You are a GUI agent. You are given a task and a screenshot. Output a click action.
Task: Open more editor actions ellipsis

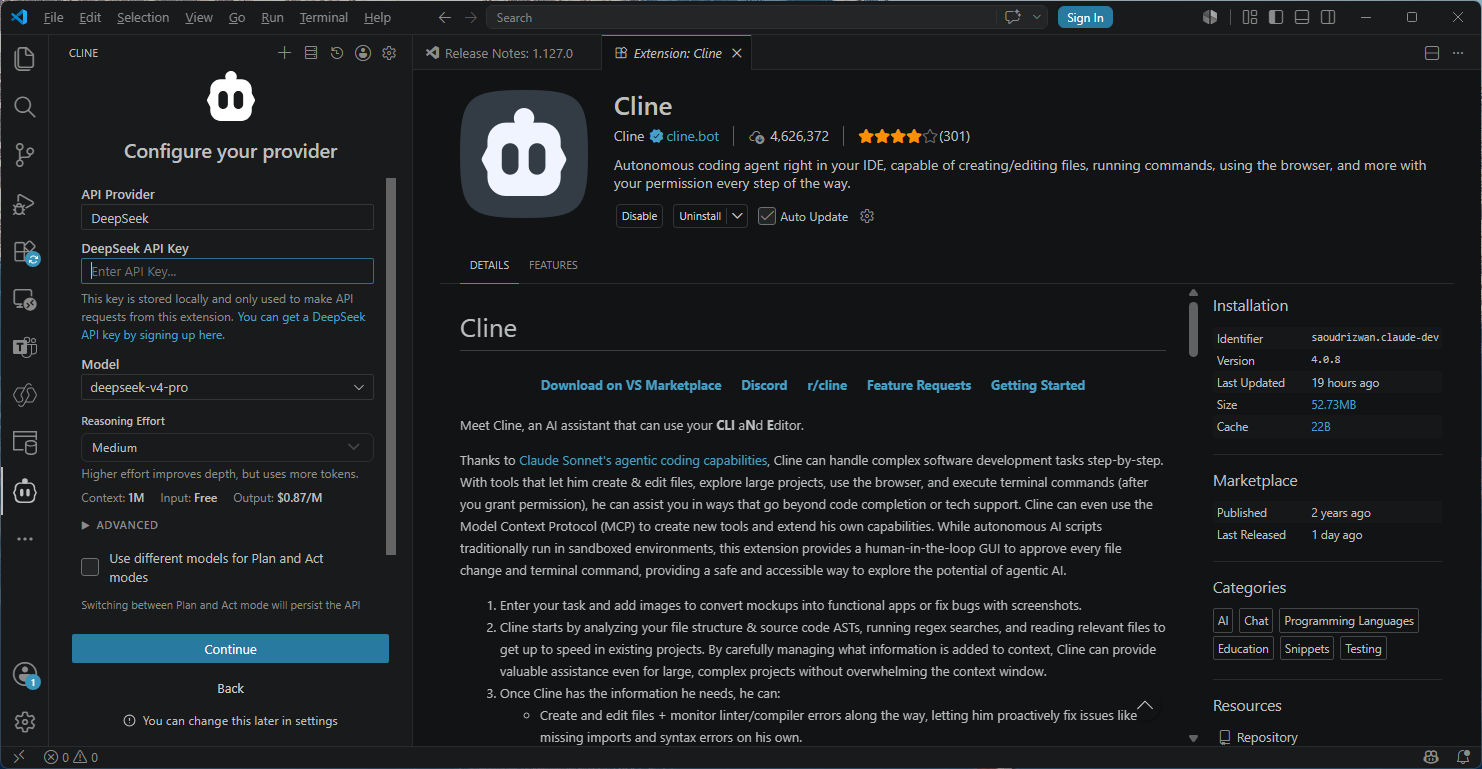[x=1459, y=53]
